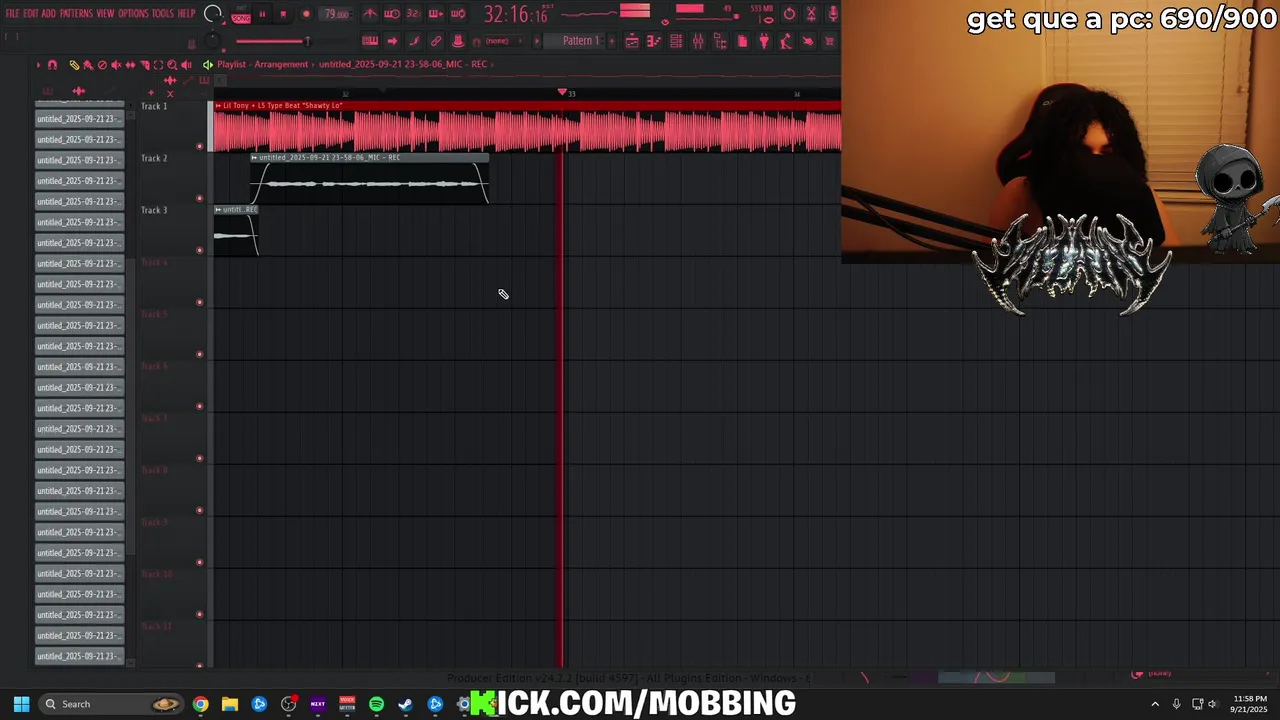This screenshot has height=720, width=1280.
Task: Open the ADD menu
Action: click(49, 13)
